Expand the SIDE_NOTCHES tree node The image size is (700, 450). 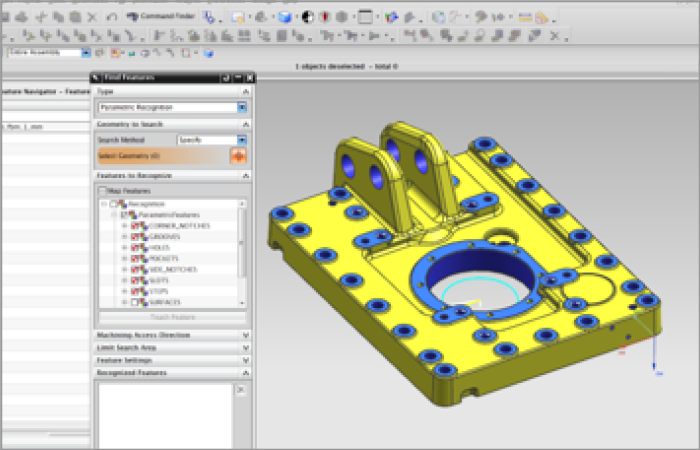(125, 270)
